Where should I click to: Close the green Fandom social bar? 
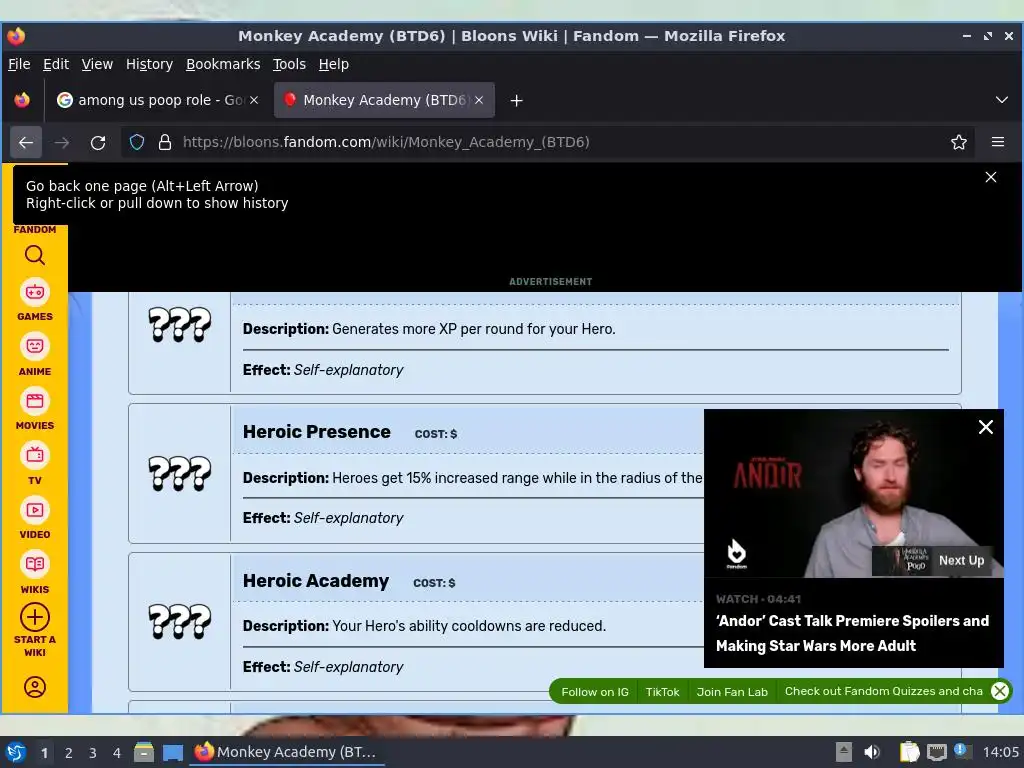coord(999,691)
